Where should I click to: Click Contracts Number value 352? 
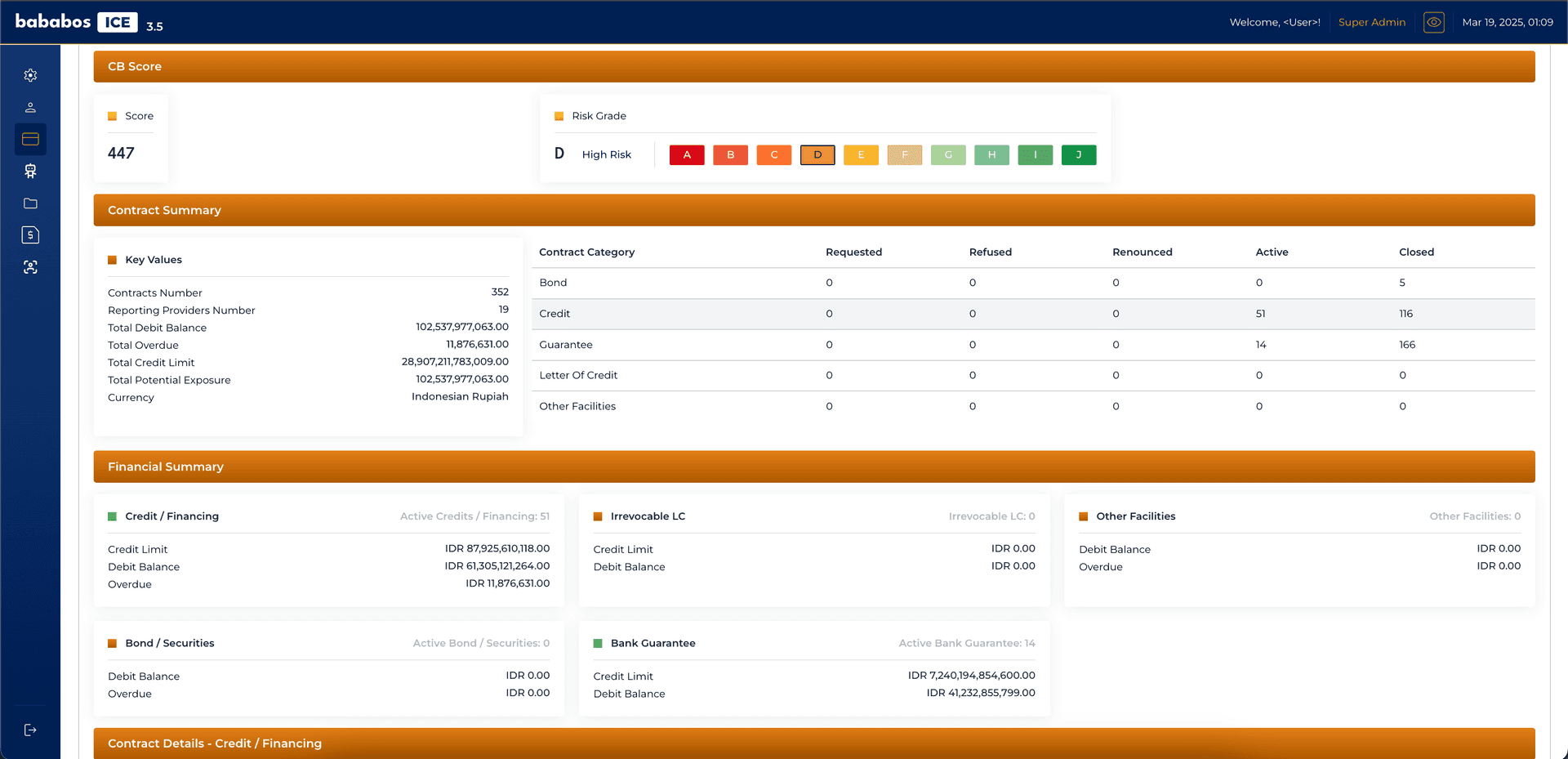coord(500,292)
